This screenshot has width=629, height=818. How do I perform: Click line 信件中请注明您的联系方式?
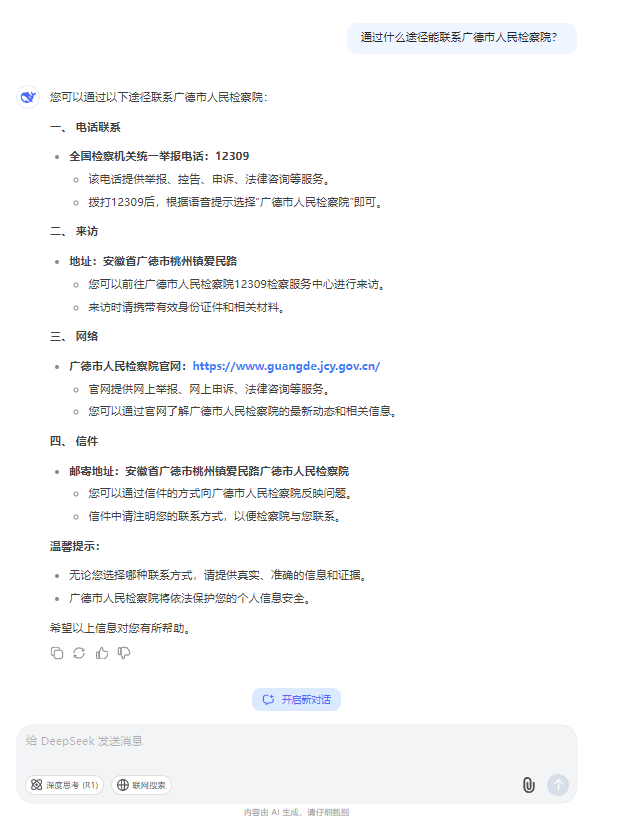(214, 516)
